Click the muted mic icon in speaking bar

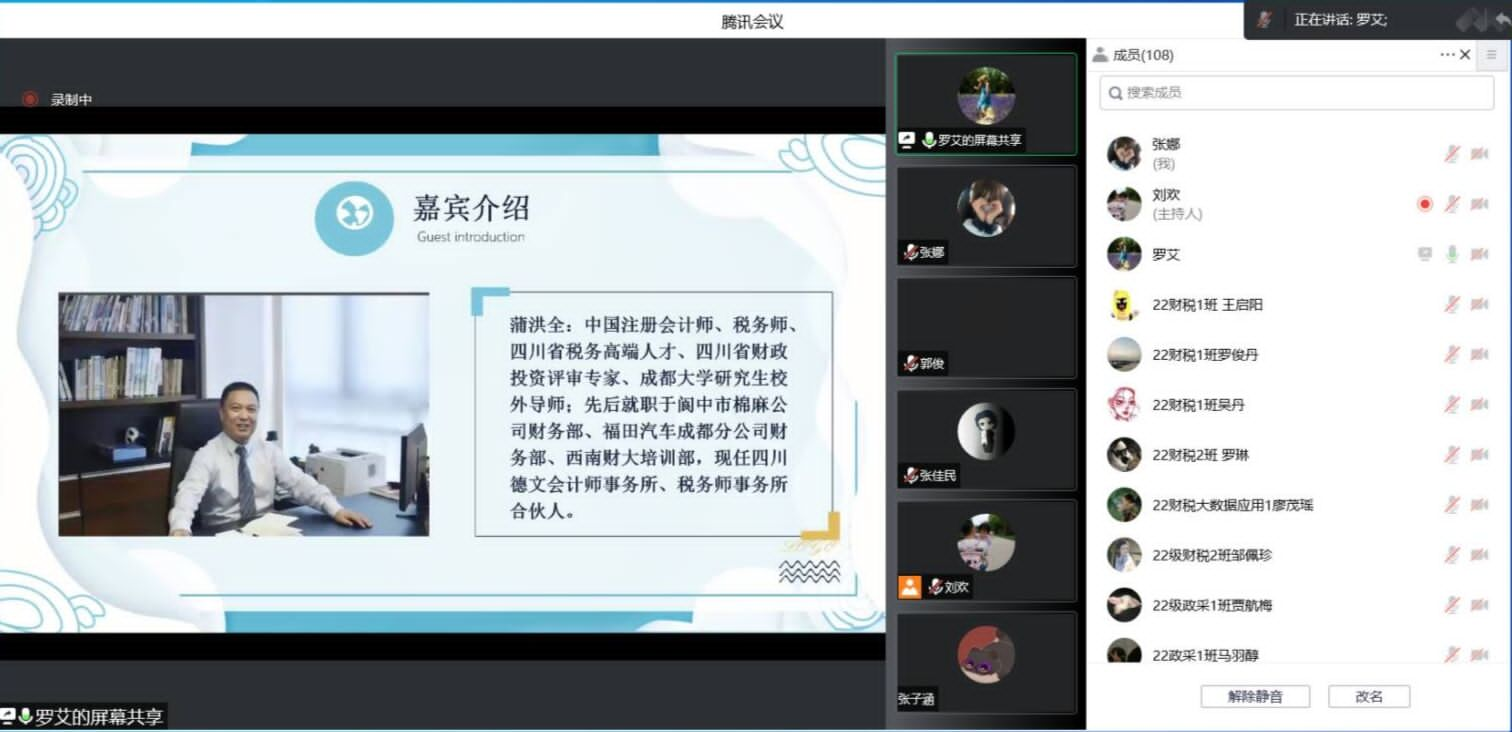pyautogui.click(x=1264, y=20)
